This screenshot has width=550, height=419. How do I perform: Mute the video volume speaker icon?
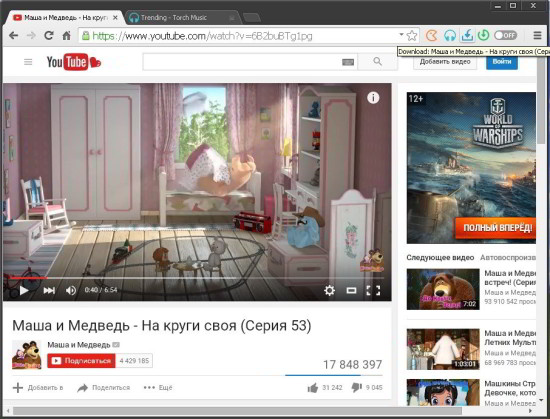point(71,290)
